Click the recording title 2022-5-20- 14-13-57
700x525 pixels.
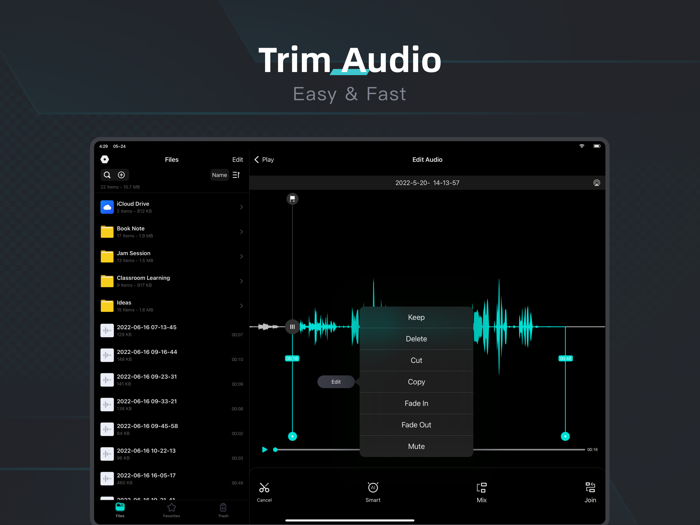pos(427,183)
